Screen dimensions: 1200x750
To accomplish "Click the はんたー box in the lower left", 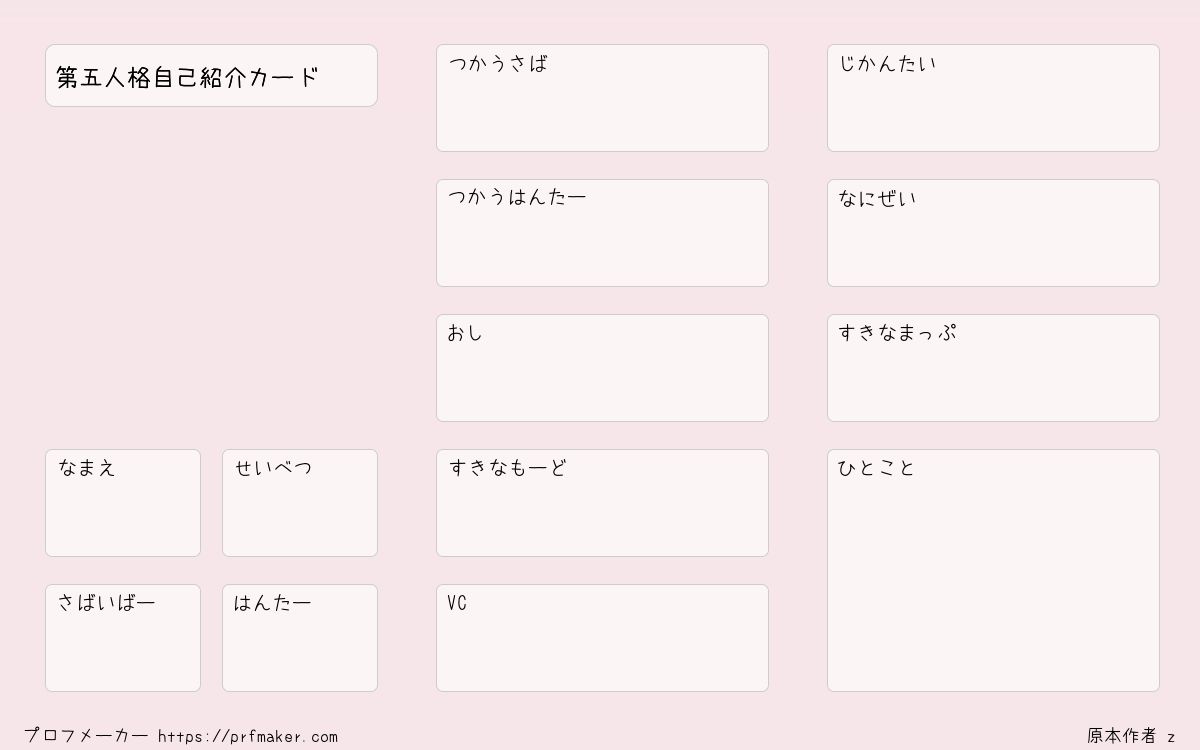I will pos(300,638).
